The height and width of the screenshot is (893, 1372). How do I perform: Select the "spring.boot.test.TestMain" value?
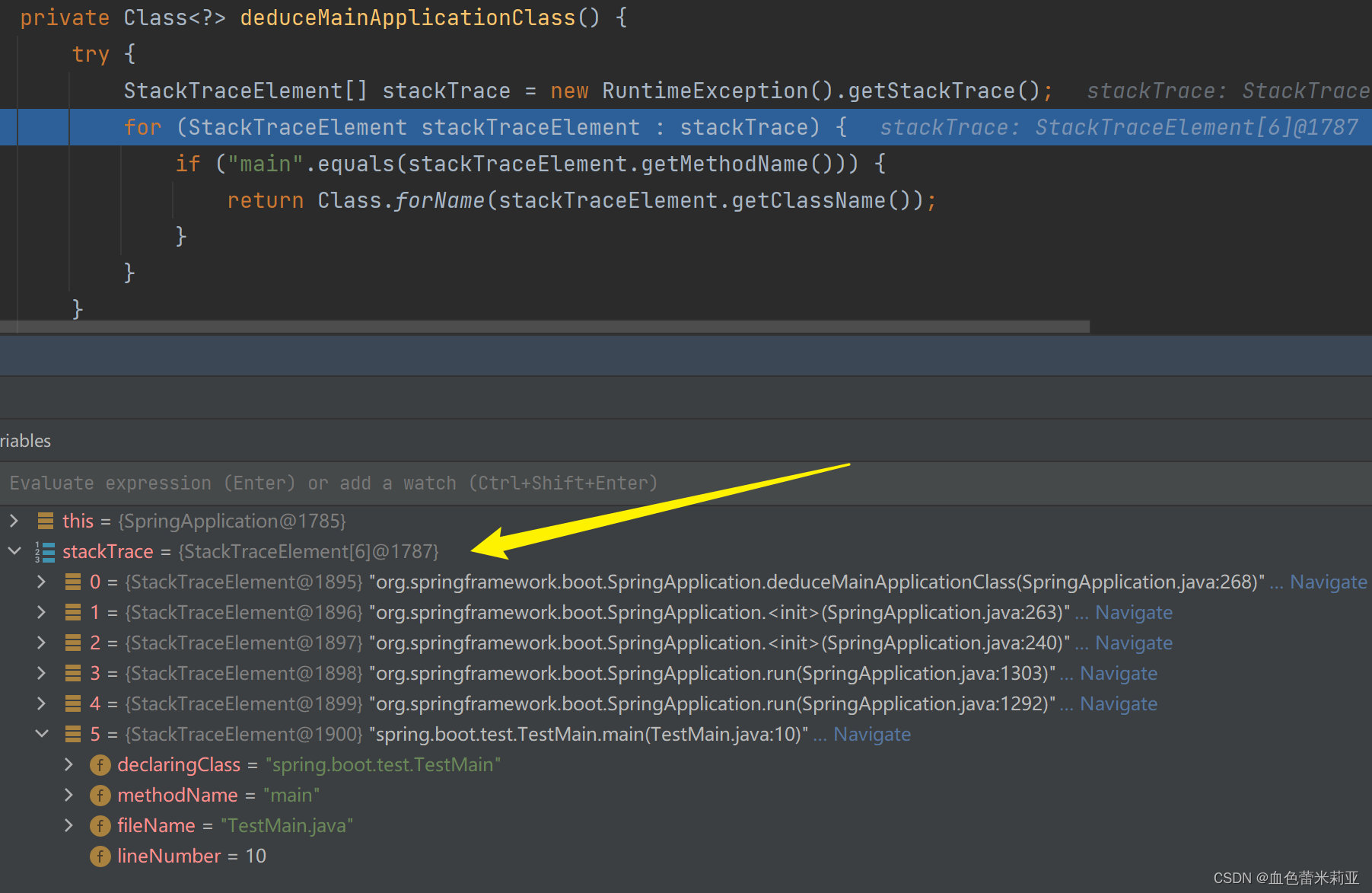pyautogui.click(x=383, y=764)
